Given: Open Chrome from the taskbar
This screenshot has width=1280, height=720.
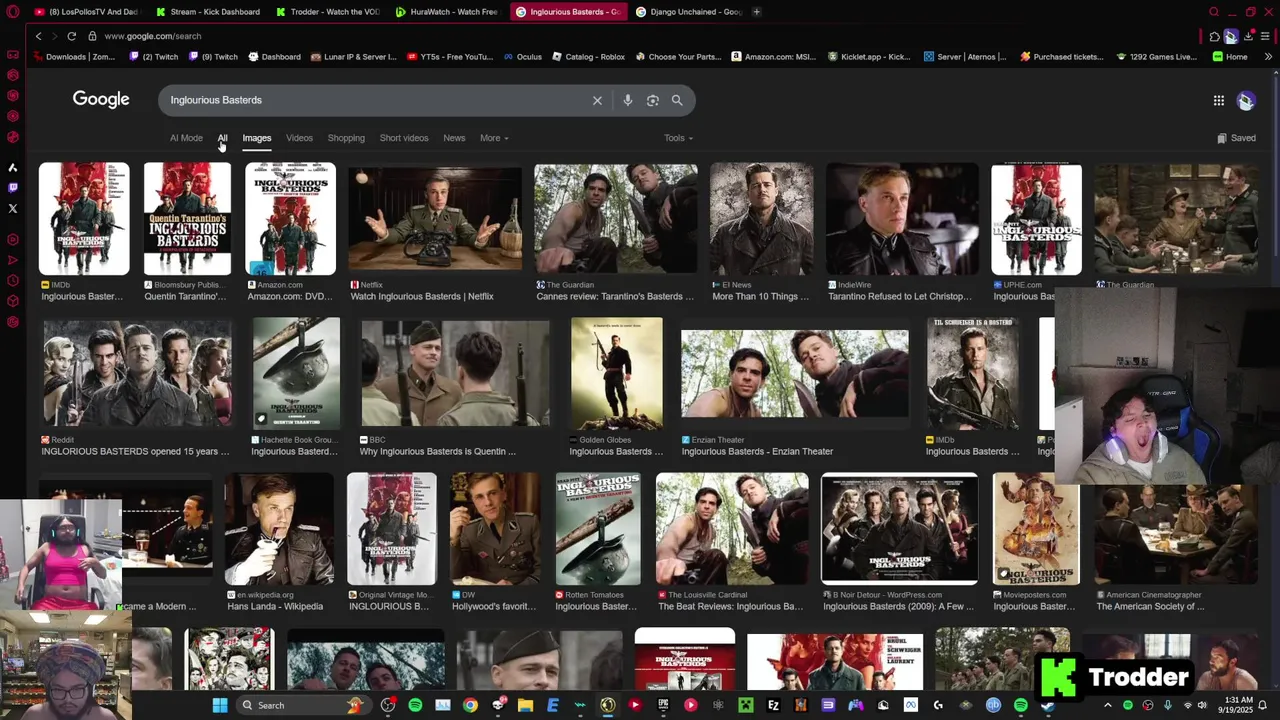Looking at the screenshot, I should point(470,705).
